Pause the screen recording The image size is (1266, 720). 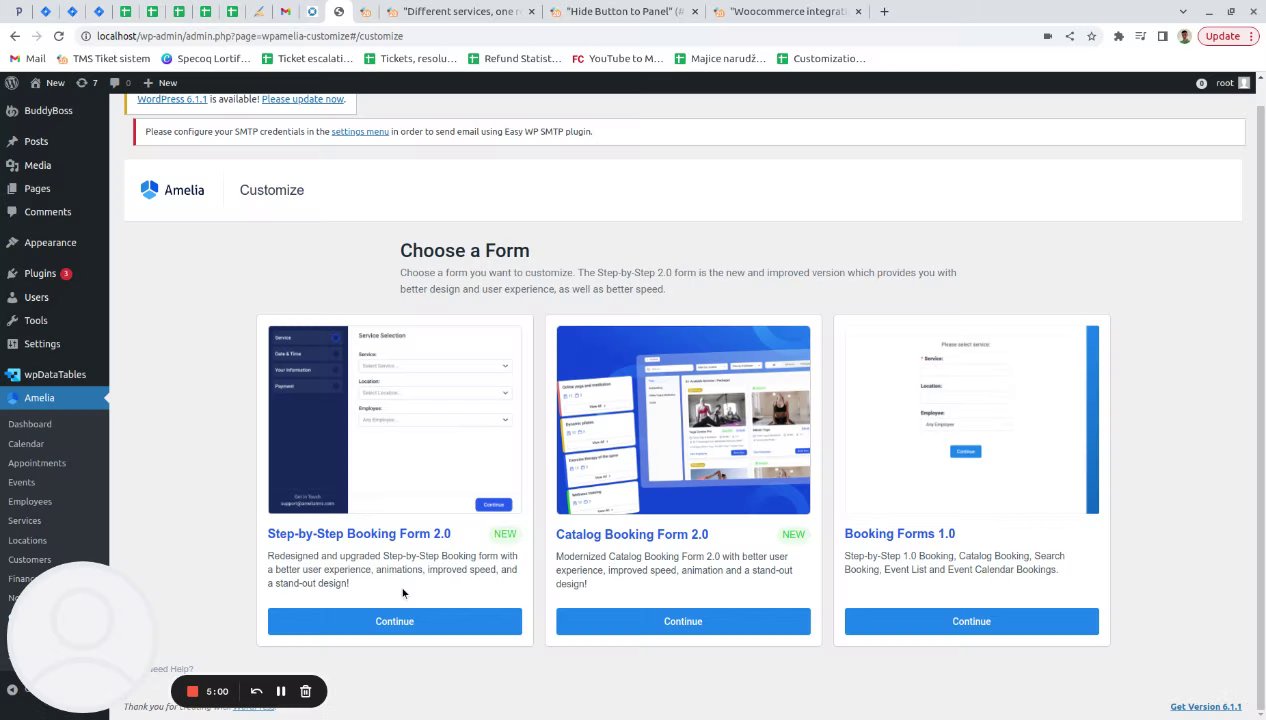(x=281, y=691)
